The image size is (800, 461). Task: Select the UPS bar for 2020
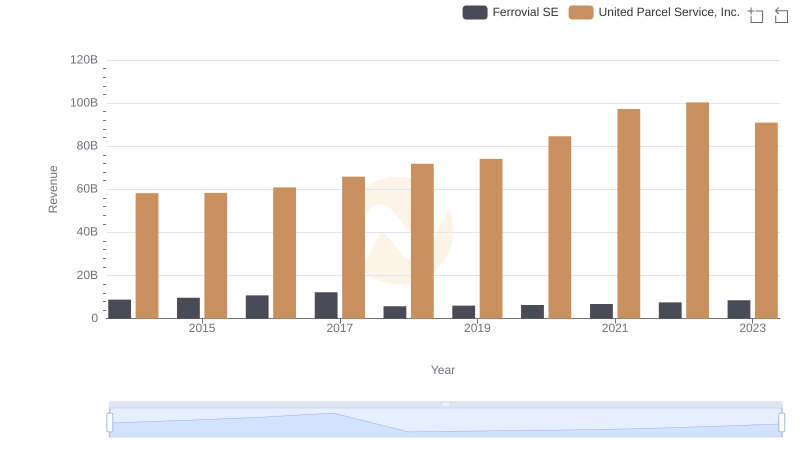(x=560, y=227)
